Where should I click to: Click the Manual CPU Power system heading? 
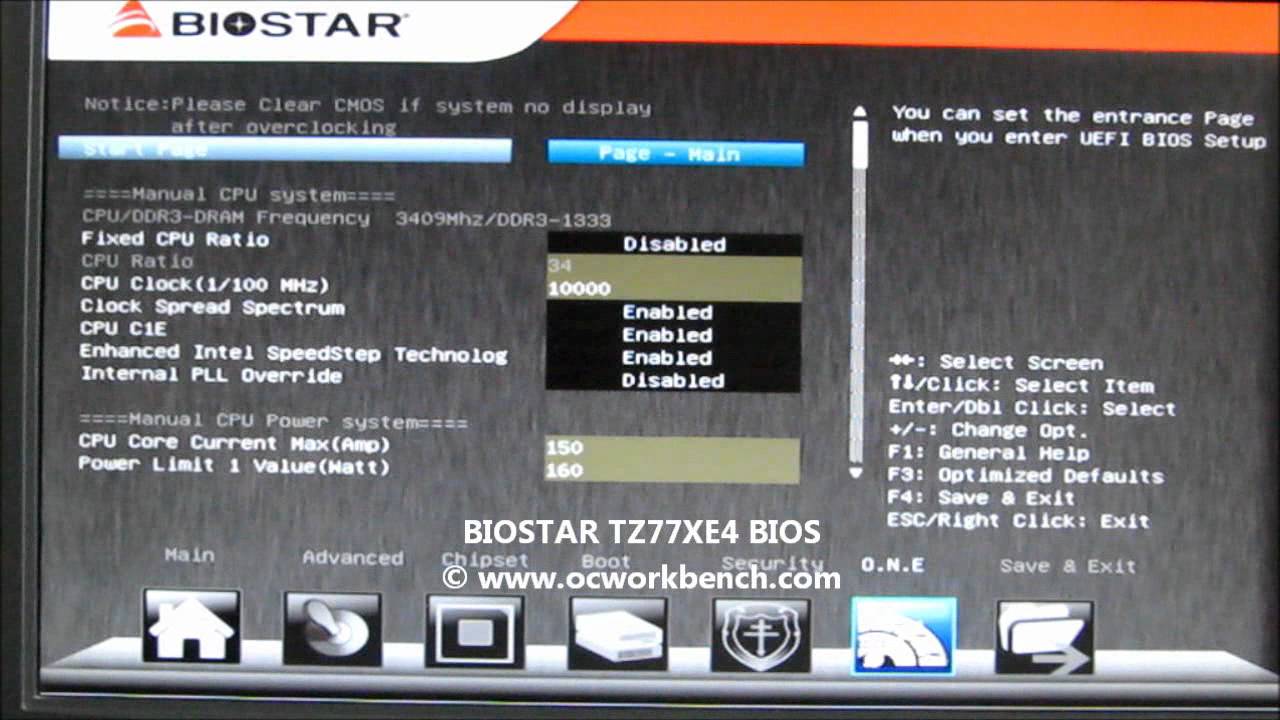coord(273,422)
